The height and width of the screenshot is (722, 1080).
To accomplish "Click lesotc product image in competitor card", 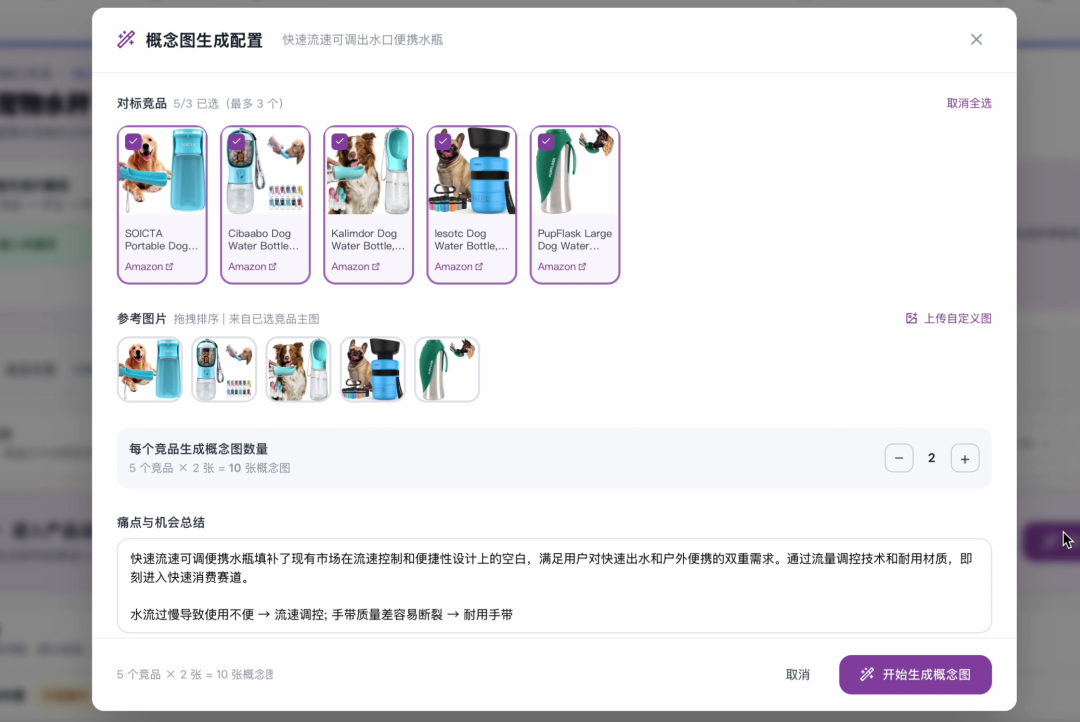I will 472,171.
